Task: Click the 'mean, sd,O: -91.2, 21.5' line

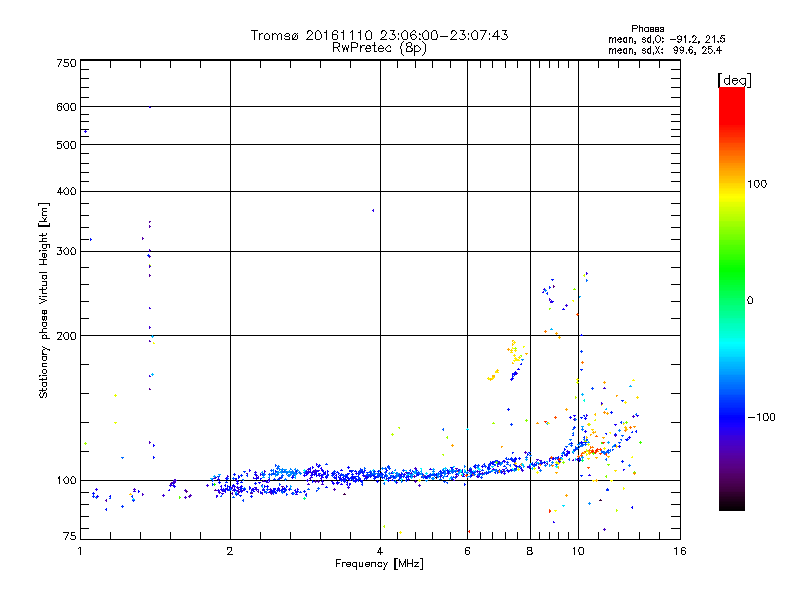Action: (x=666, y=39)
